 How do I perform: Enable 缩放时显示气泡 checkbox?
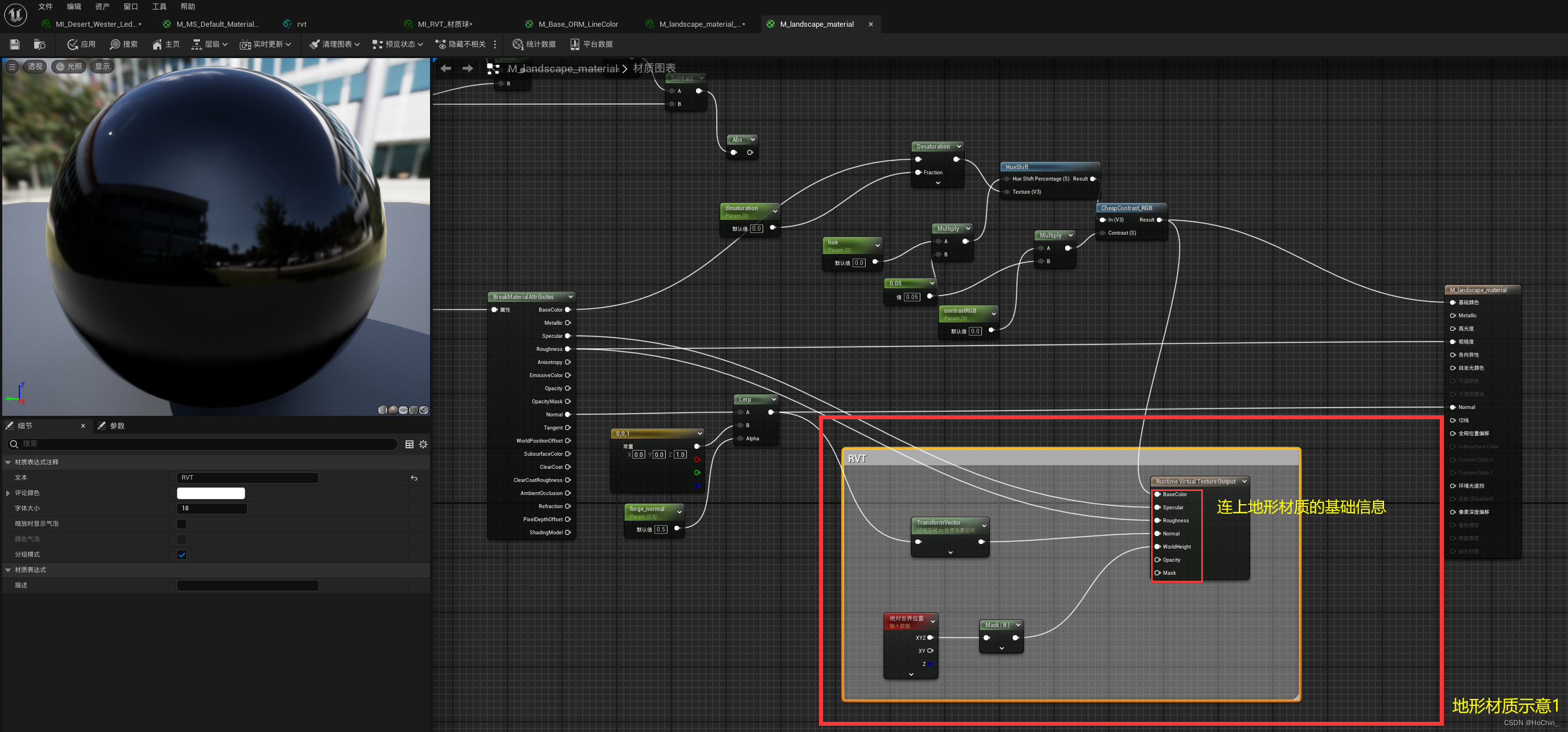[181, 524]
